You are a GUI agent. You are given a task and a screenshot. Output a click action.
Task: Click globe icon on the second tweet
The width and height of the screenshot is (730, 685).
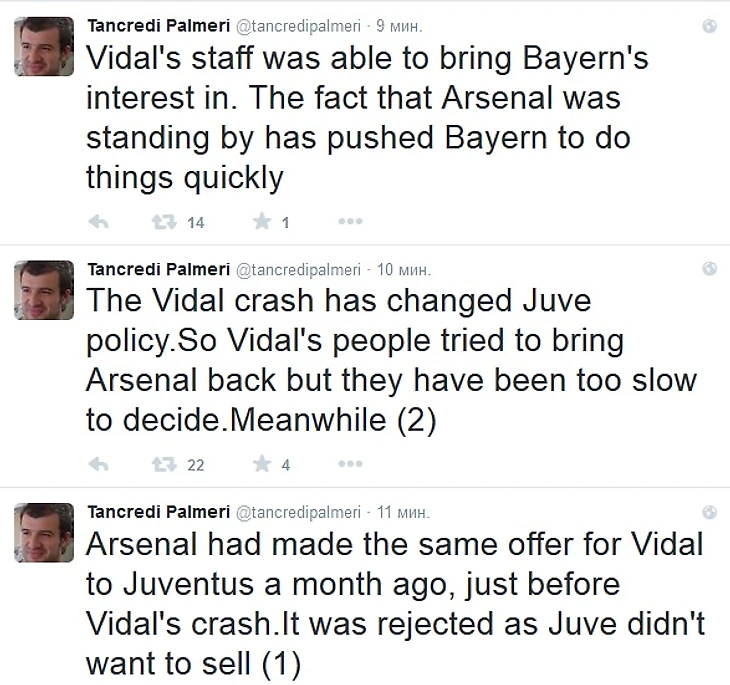pyautogui.click(x=710, y=268)
